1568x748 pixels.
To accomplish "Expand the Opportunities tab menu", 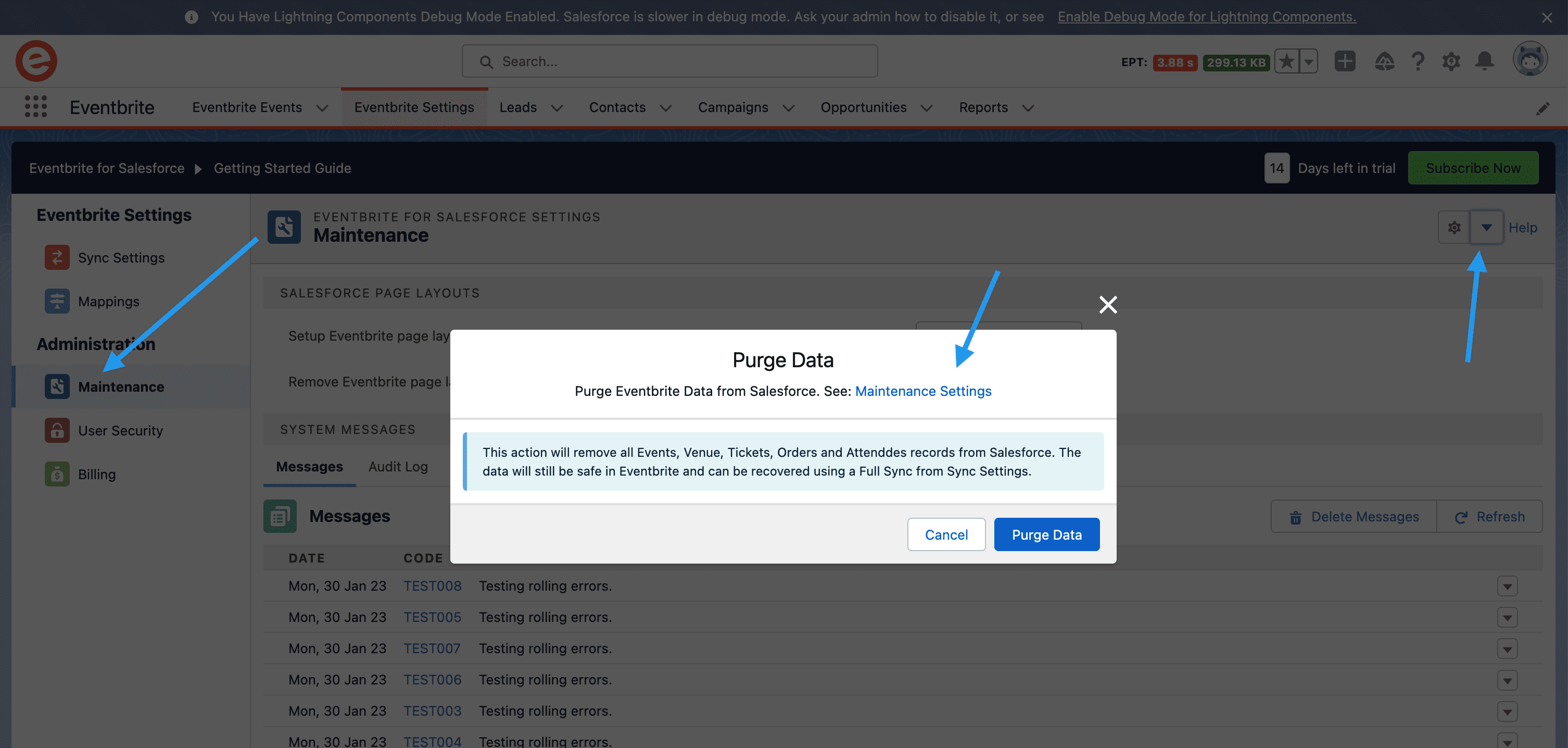I will (927, 108).
